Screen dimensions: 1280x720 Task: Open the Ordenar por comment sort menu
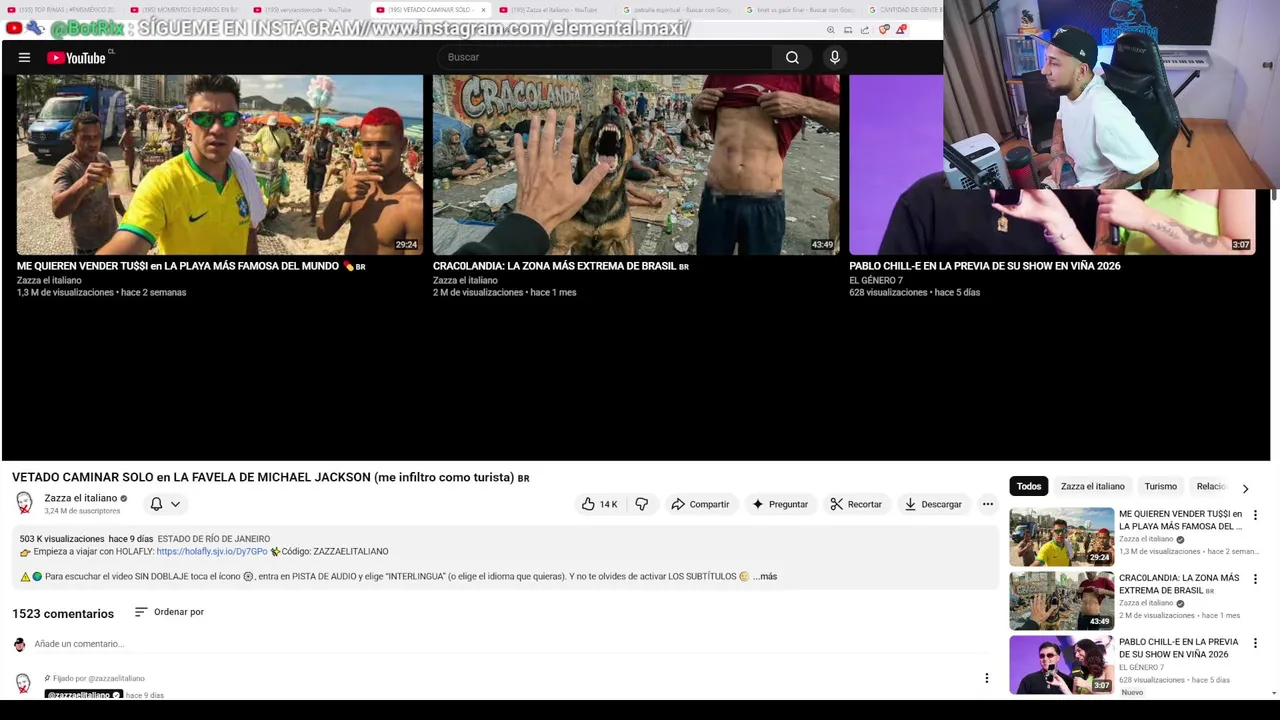point(169,612)
